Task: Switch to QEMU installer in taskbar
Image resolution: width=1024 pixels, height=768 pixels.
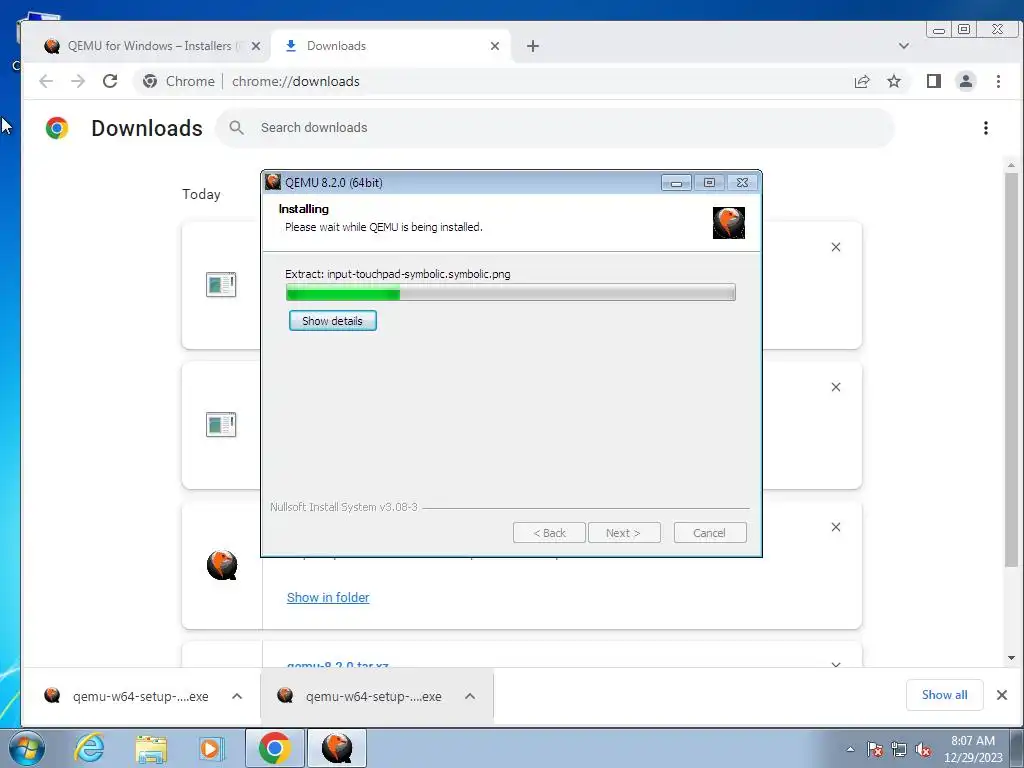Action: [x=337, y=748]
